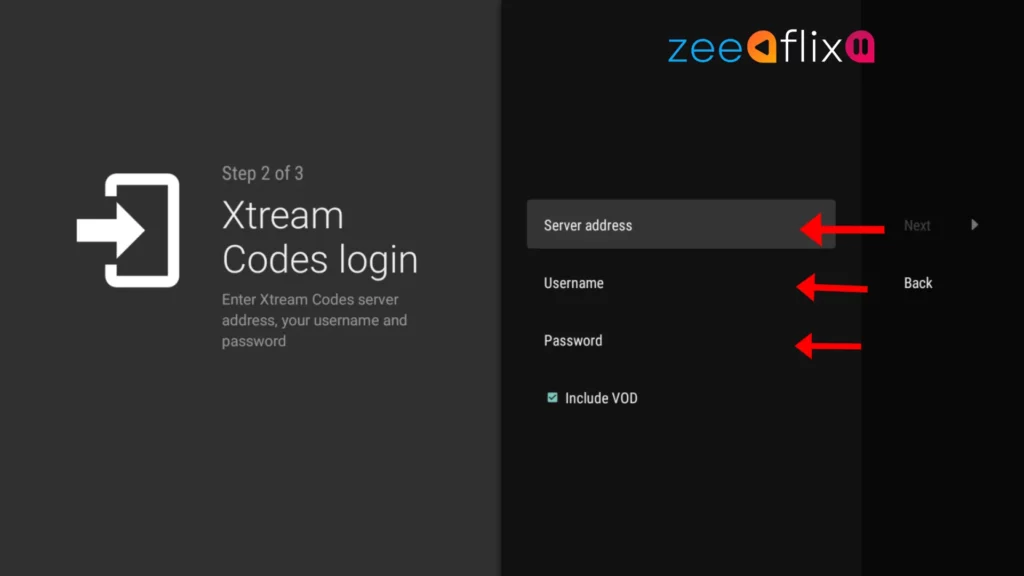
Task: Click the 'Enter Xtream Codes server address' description
Action: pyautogui.click(x=314, y=320)
